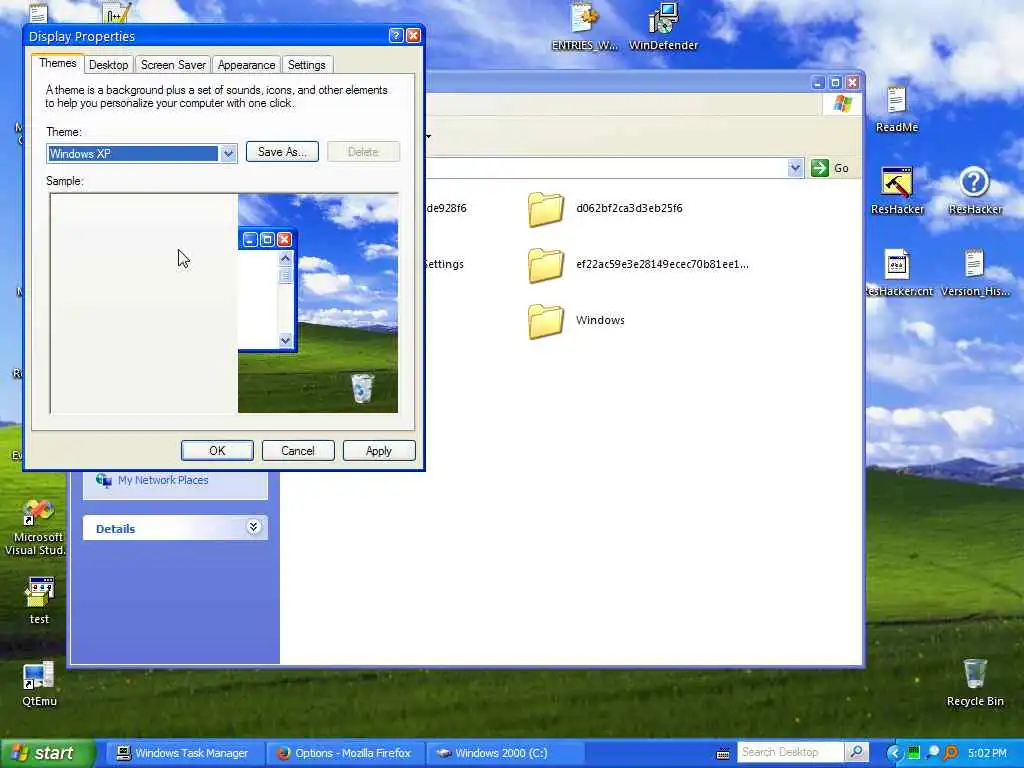Click the Search Desktop magnifier button

(856, 752)
